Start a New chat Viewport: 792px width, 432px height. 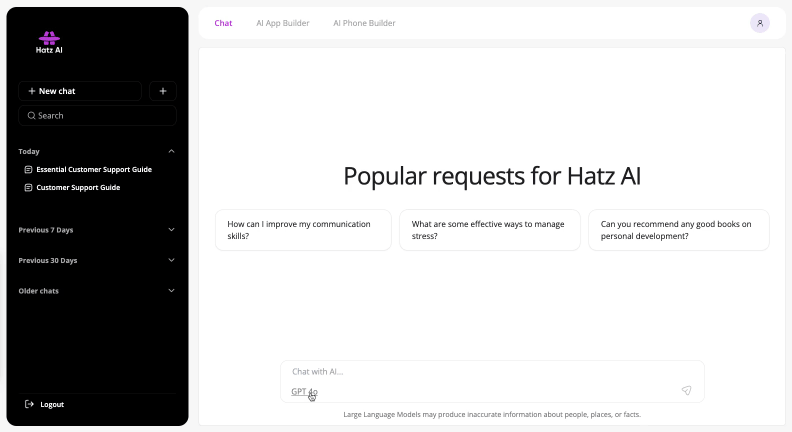(80, 91)
